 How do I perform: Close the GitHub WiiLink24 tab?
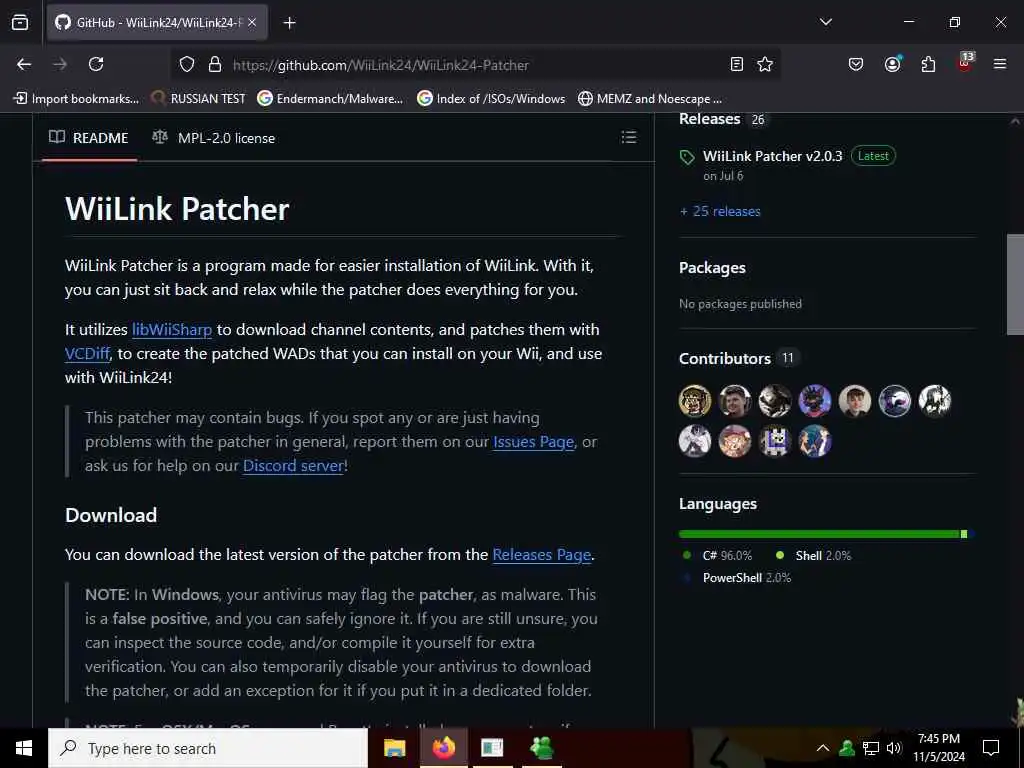pos(252,22)
